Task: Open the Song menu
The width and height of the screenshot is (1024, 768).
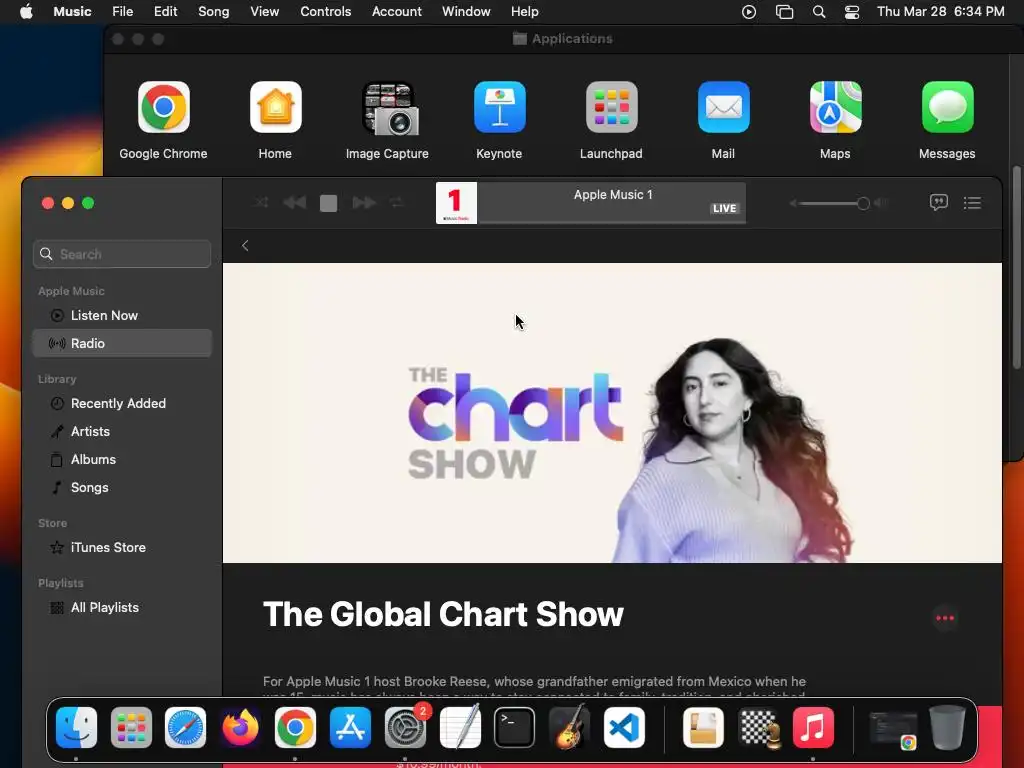Action: pyautogui.click(x=214, y=12)
